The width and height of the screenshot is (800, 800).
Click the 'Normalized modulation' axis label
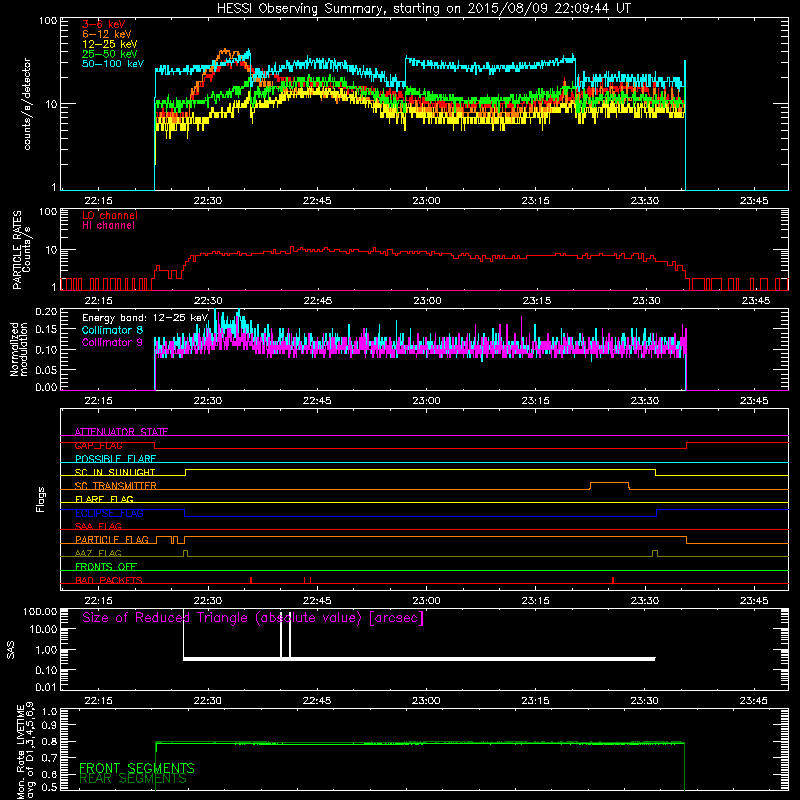point(19,349)
